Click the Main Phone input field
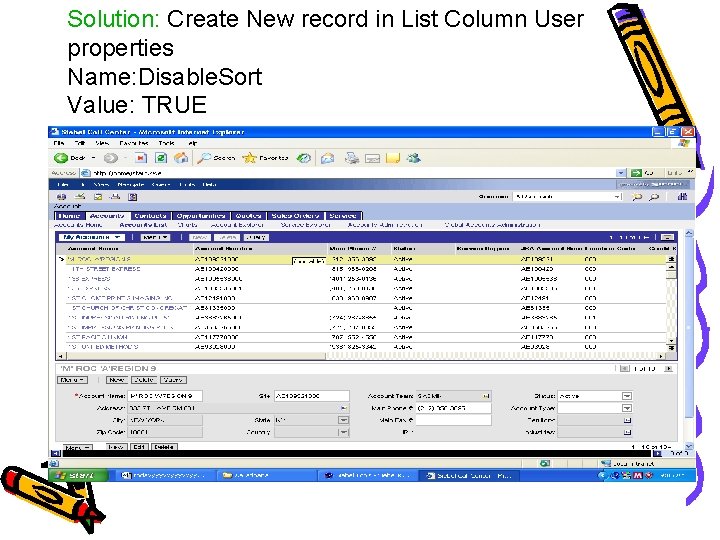 click(x=453, y=408)
